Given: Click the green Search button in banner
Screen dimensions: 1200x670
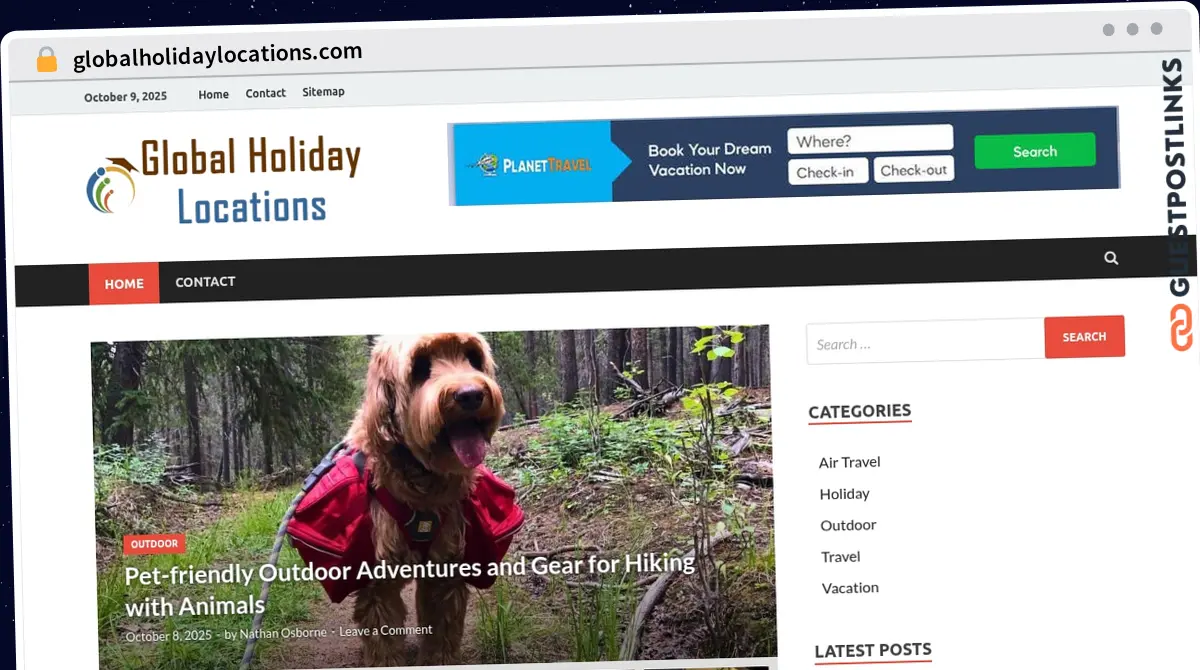Looking at the screenshot, I should [1034, 151].
